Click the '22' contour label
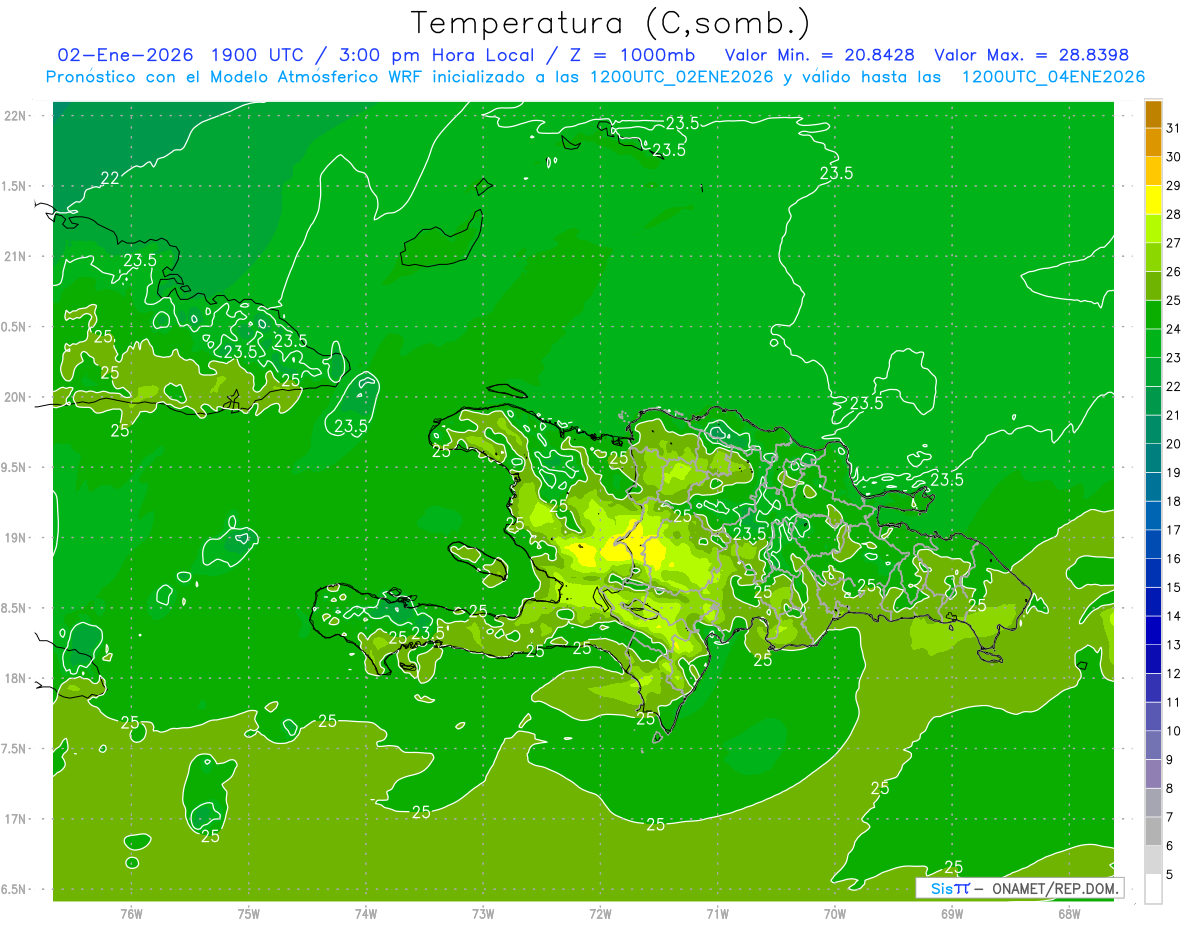The height and width of the screenshot is (927, 1200). tap(110, 178)
